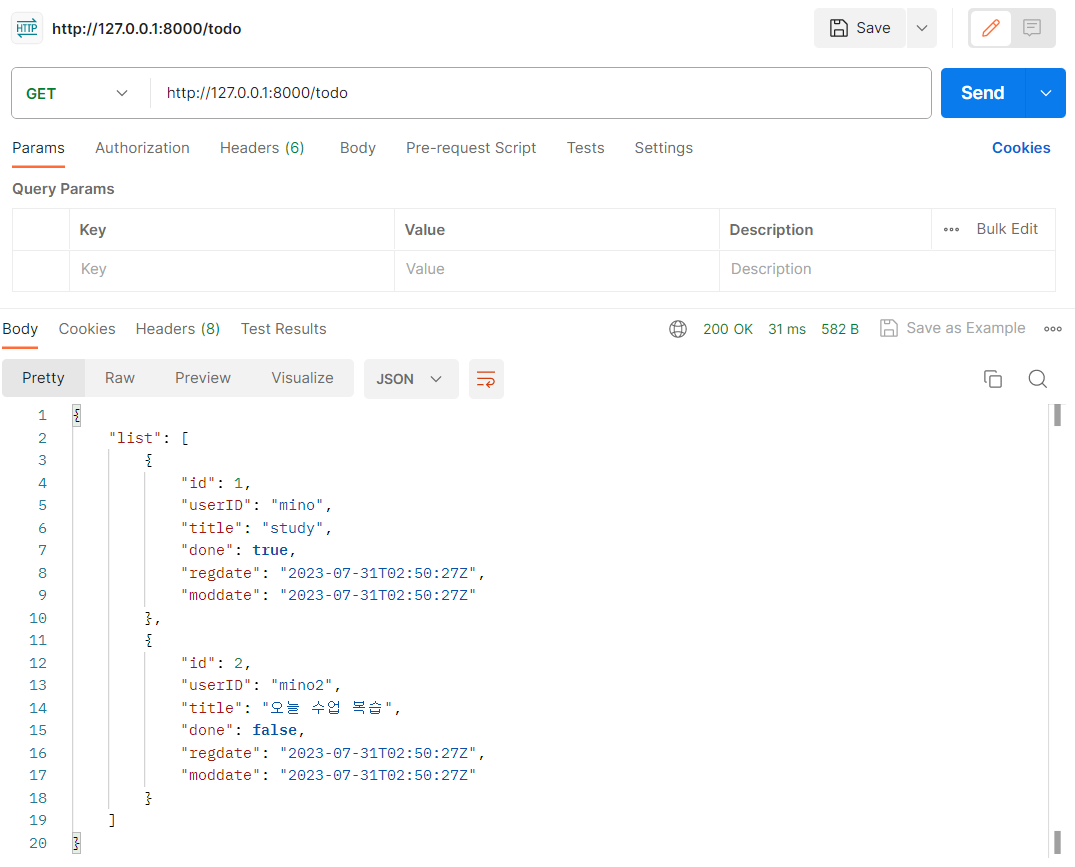Viewport: 1075px width, 867px height.
Task: Click the request URL input field
Action: click(540, 93)
